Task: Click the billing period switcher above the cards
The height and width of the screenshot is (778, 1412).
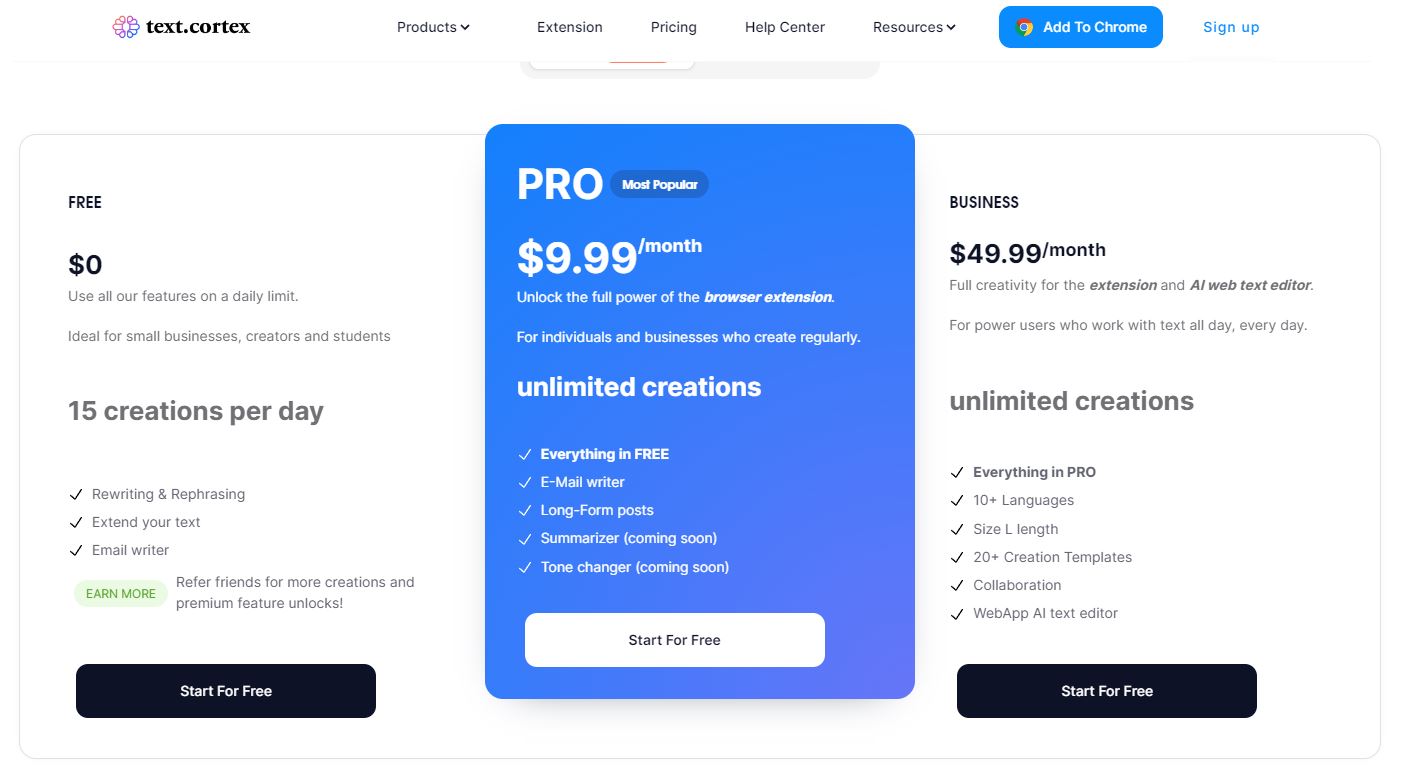Action: click(637, 60)
